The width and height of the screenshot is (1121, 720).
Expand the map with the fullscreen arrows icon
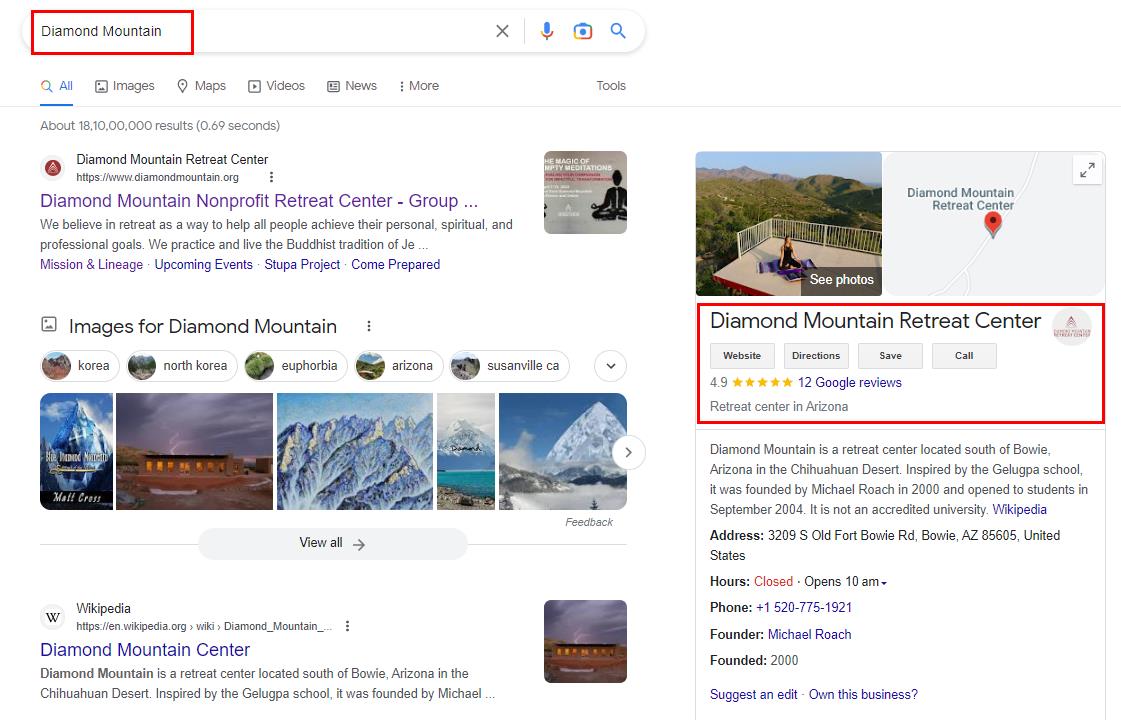(1087, 170)
